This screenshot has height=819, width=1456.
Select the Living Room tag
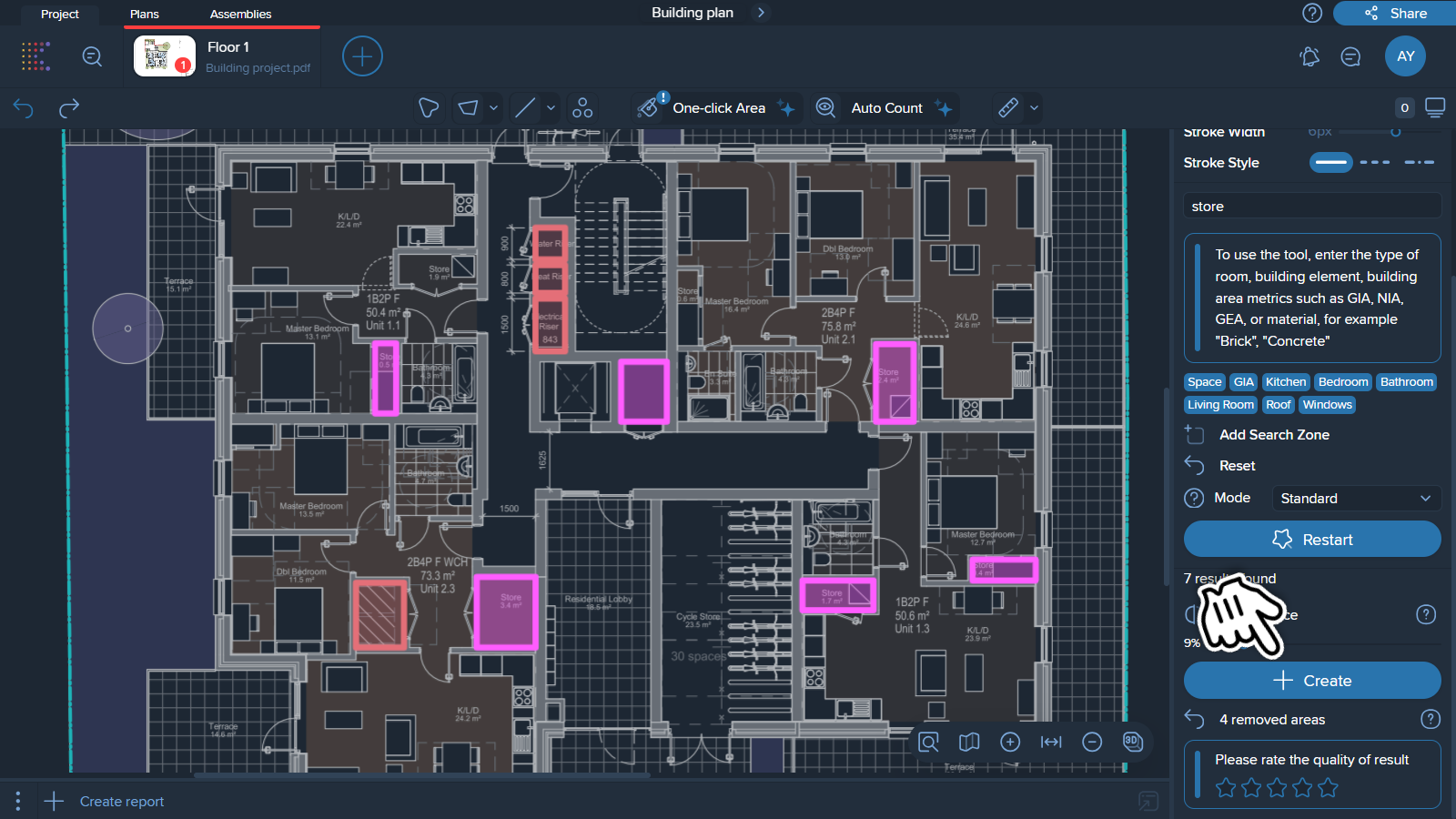1220,405
